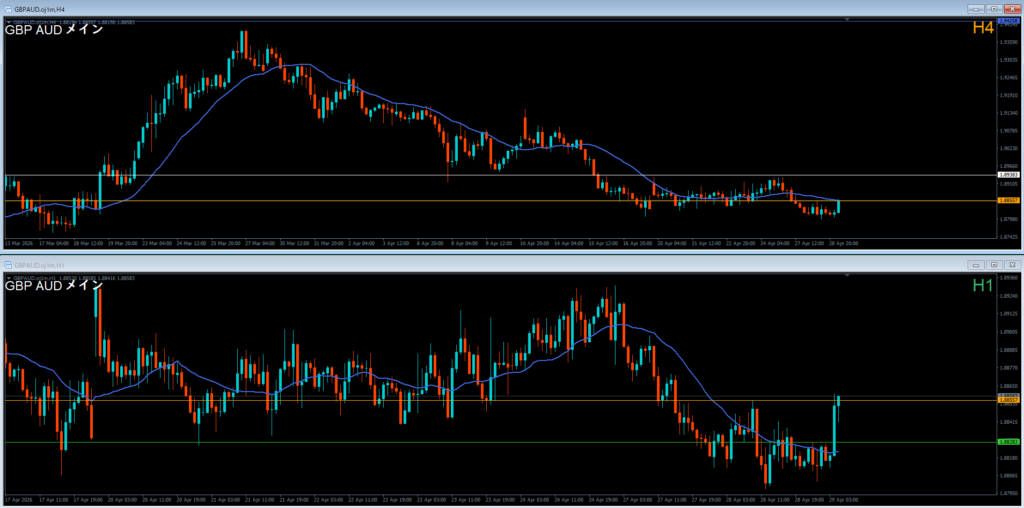Click the GBP AUD メイン label on H1 chart
Screen dimensions: 1024x508
coord(54,285)
